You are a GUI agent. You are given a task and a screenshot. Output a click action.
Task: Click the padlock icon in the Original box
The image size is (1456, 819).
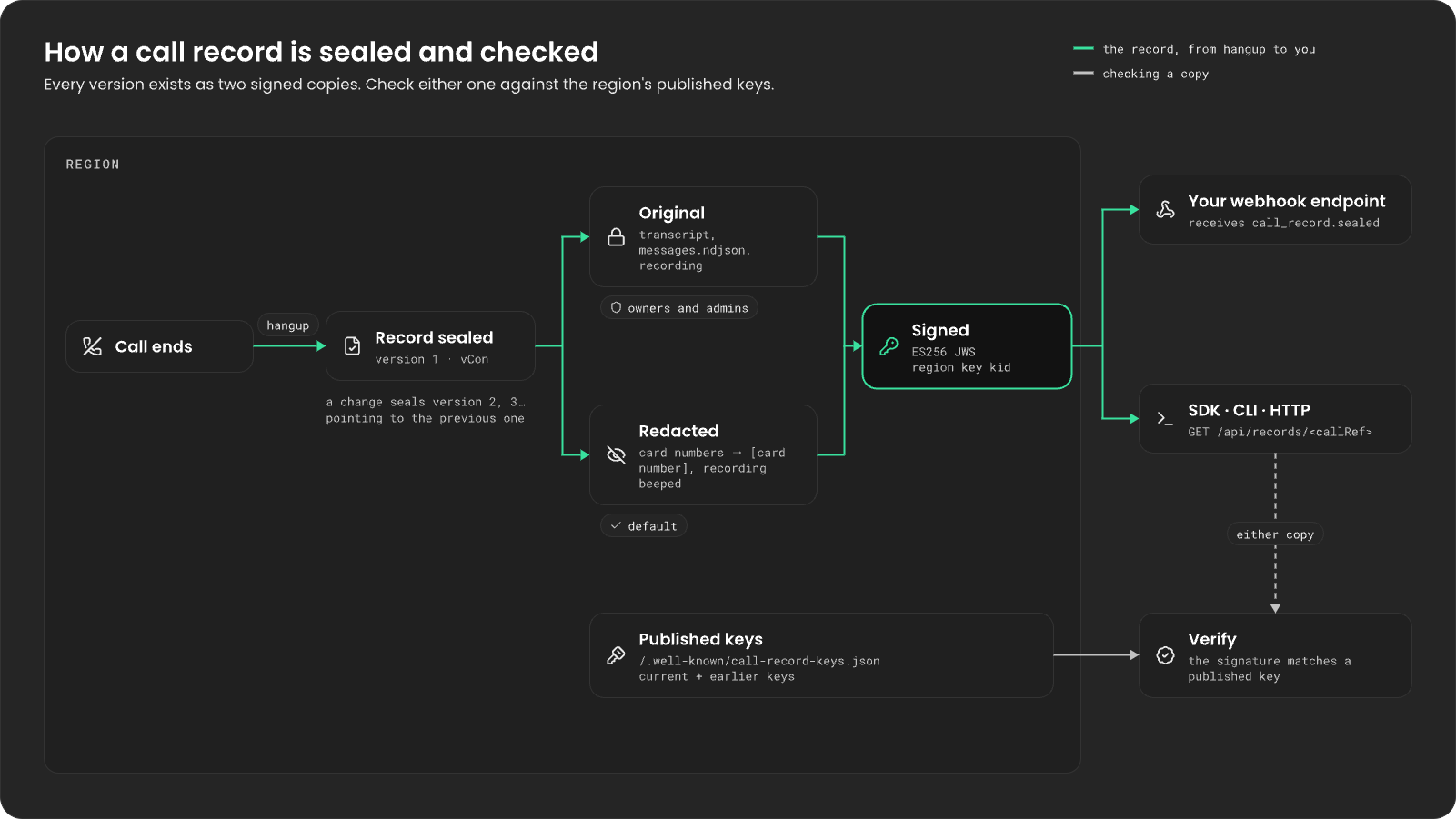pyautogui.click(x=616, y=237)
